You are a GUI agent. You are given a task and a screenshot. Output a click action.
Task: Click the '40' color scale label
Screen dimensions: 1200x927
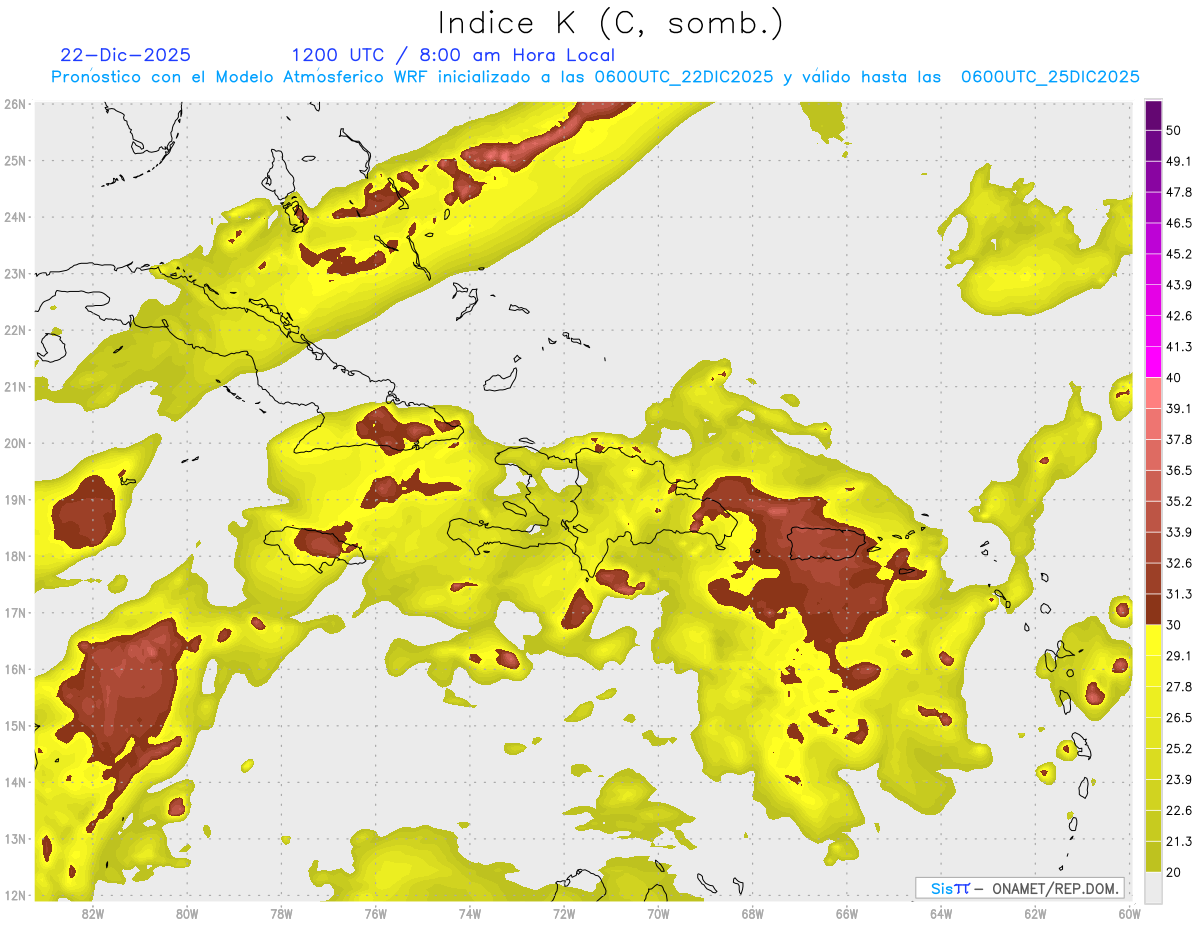pos(1175,378)
